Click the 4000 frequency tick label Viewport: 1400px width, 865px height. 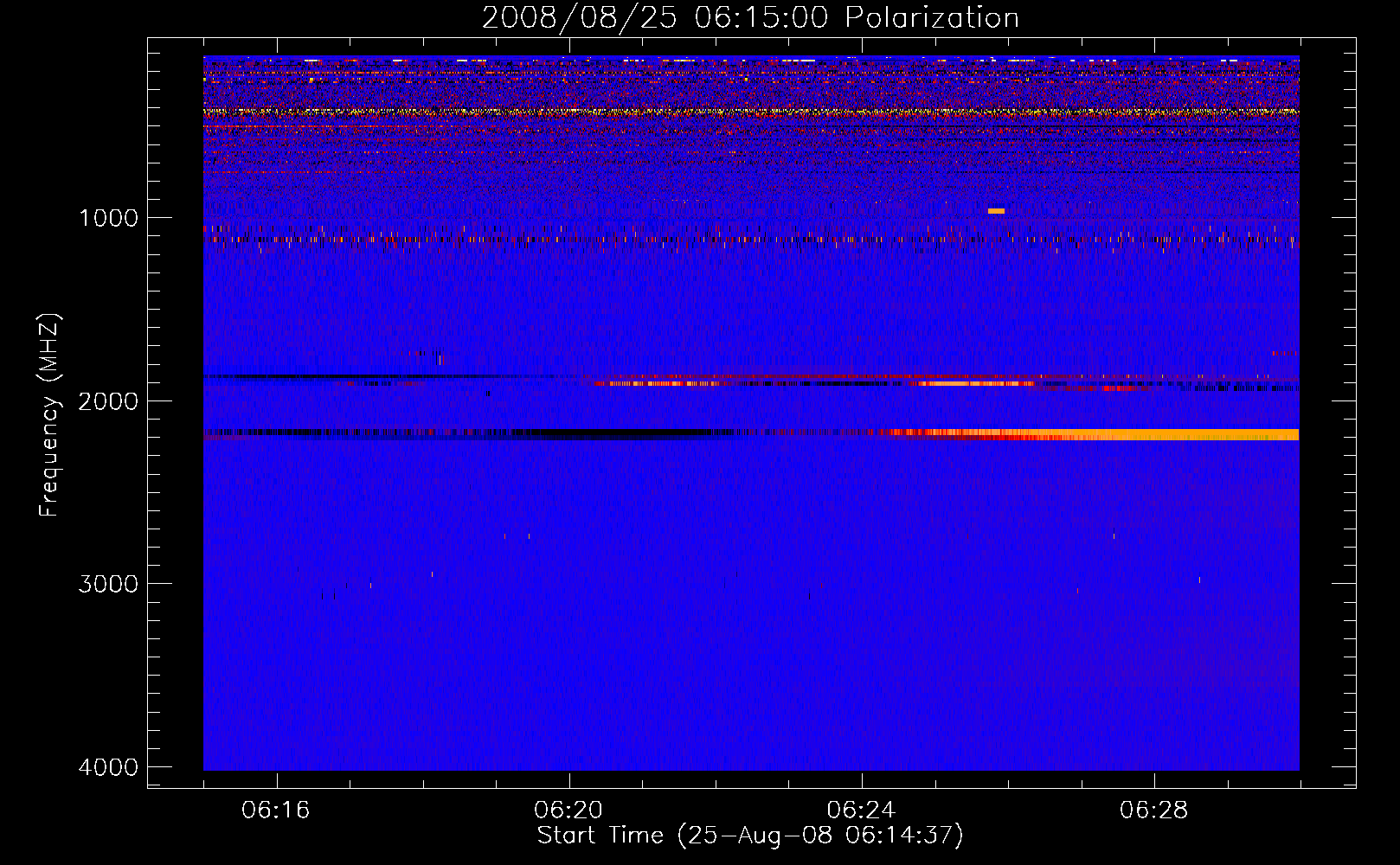(108, 767)
